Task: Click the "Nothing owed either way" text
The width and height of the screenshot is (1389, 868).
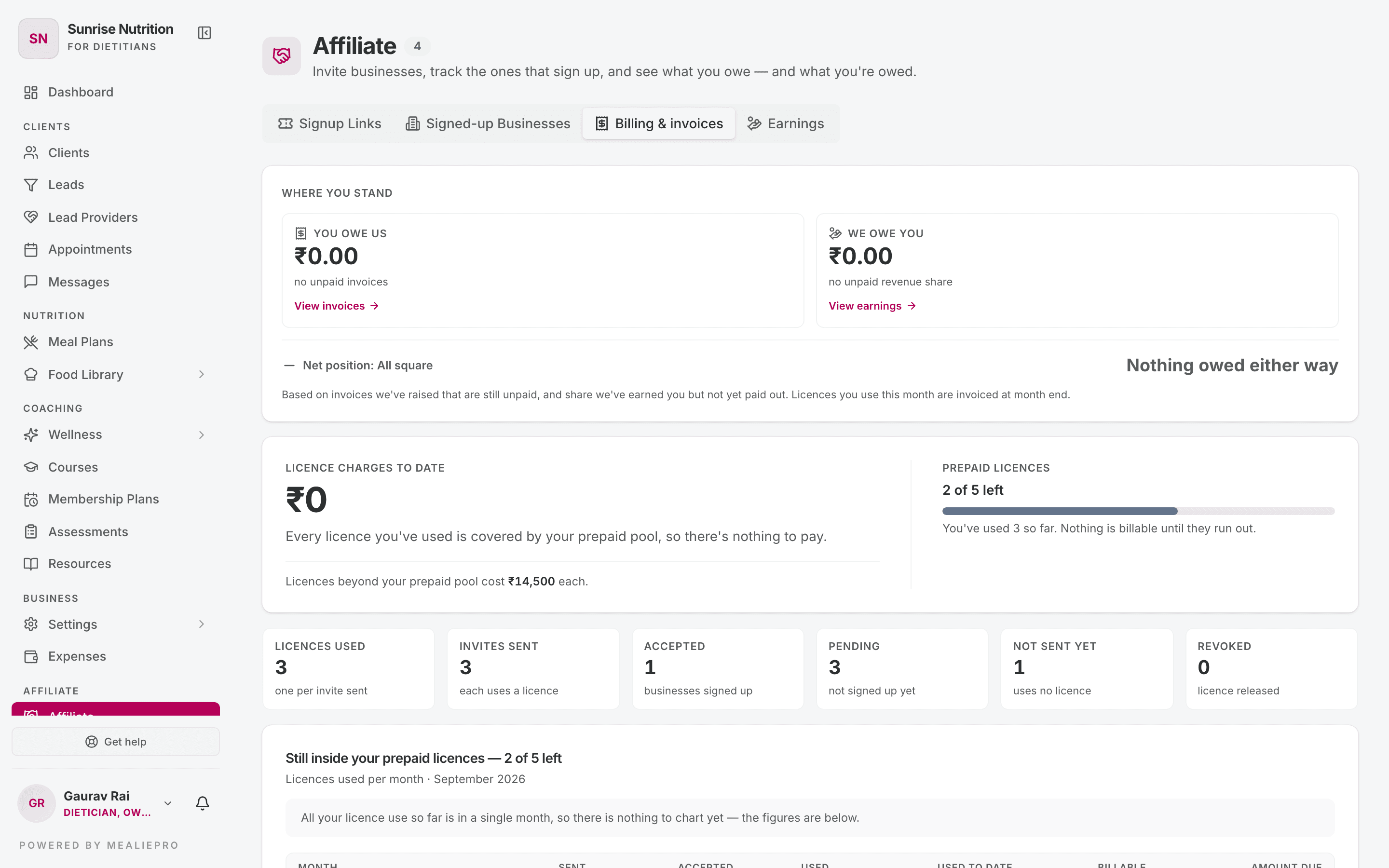Action: [x=1232, y=366]
